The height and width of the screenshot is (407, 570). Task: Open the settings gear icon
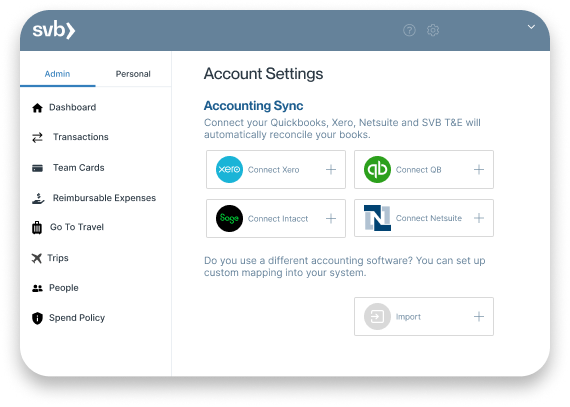433,30
